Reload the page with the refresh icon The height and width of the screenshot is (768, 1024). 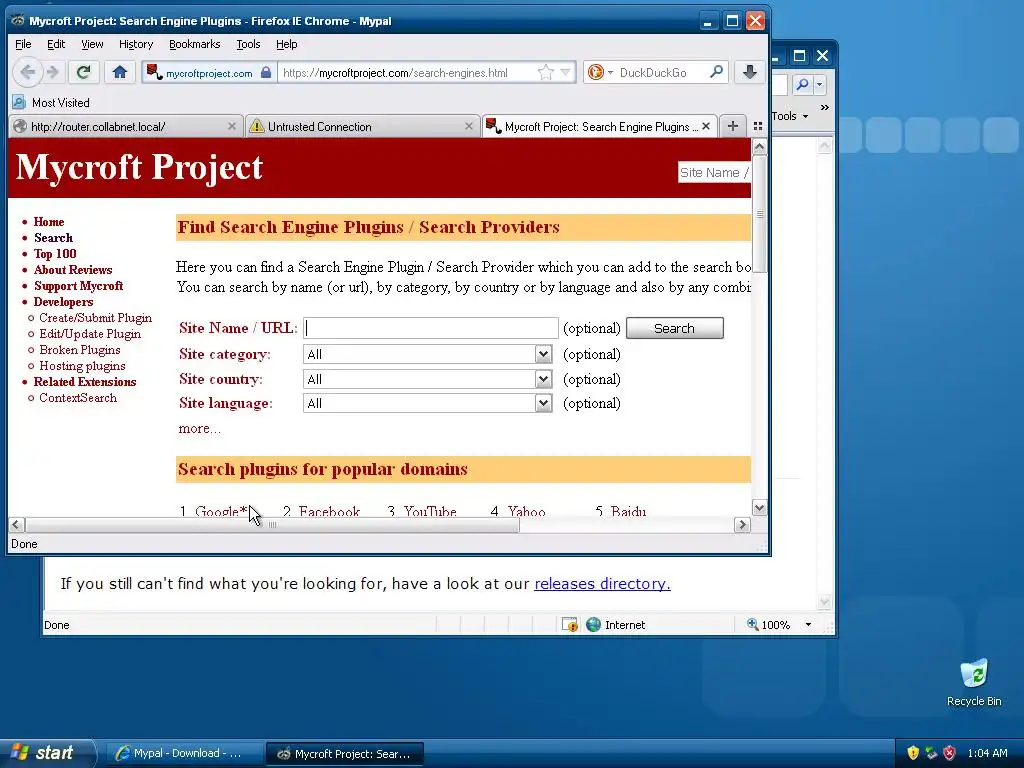(83, 72)
